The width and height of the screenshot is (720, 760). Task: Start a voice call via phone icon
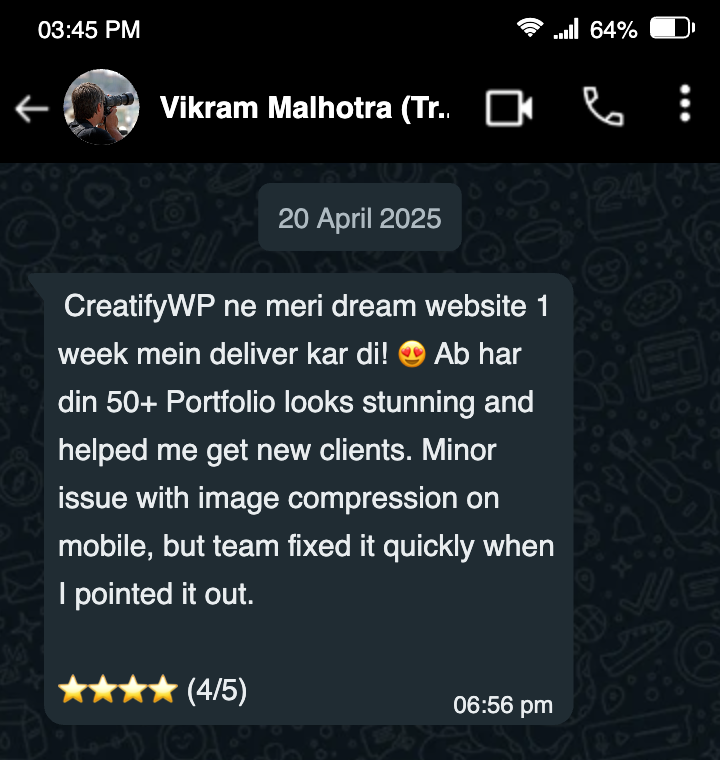coord(603,107)
